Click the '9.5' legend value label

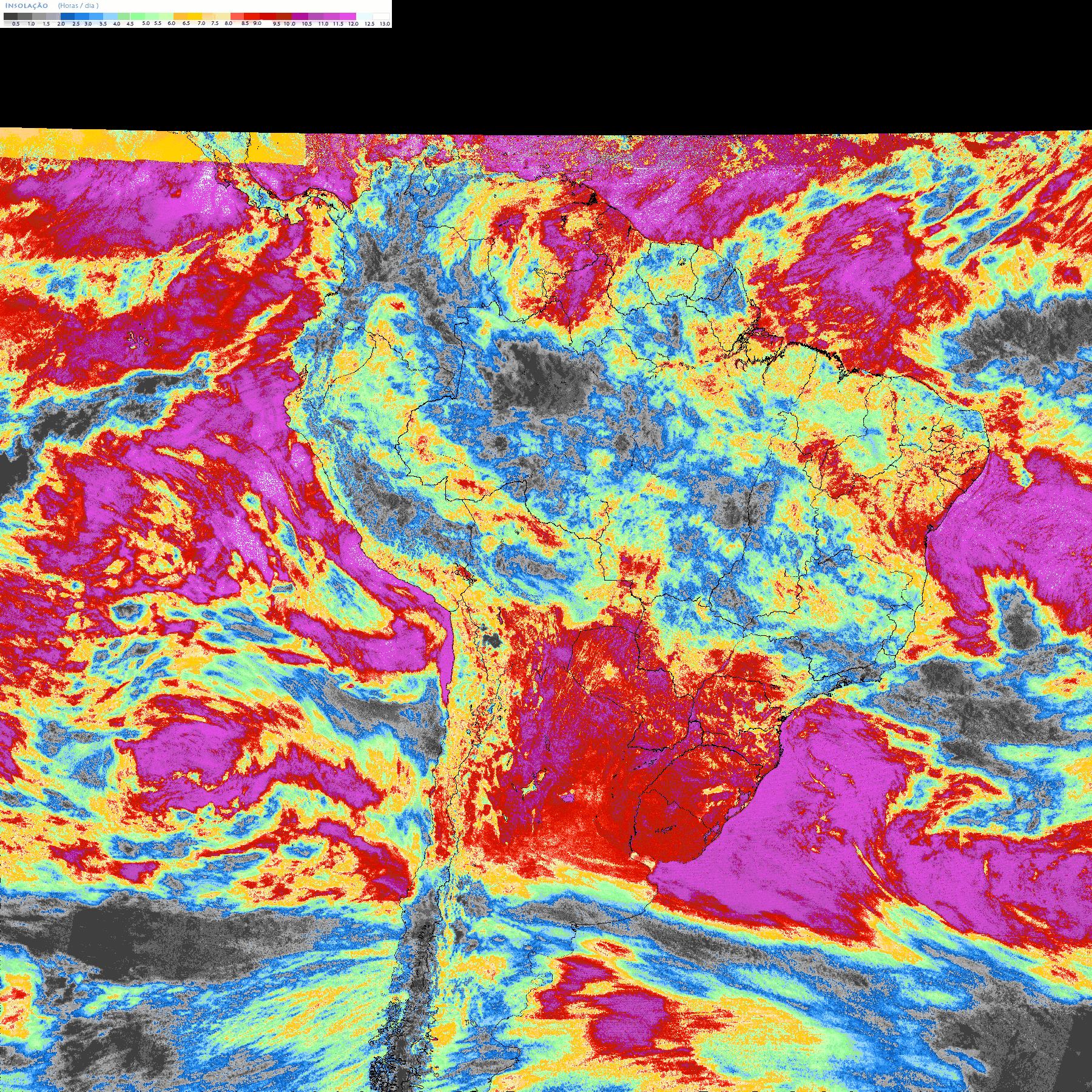277,24
